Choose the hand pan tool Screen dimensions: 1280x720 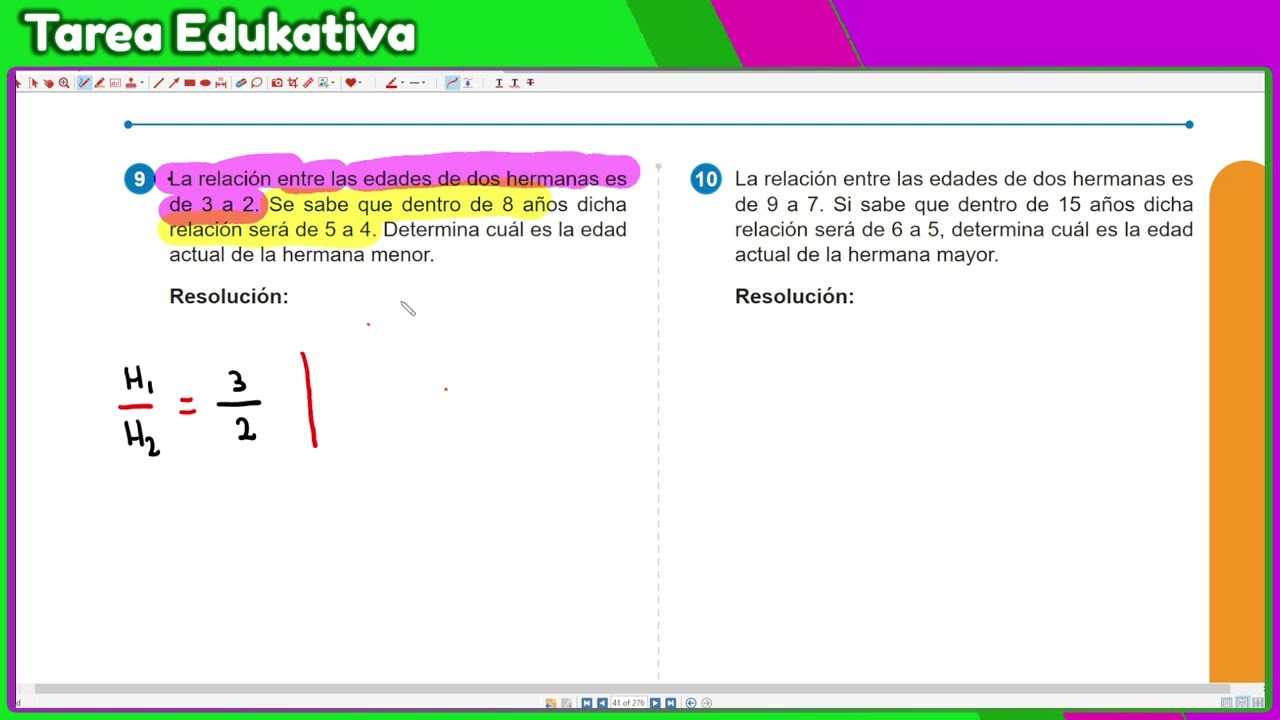(48, 83)
